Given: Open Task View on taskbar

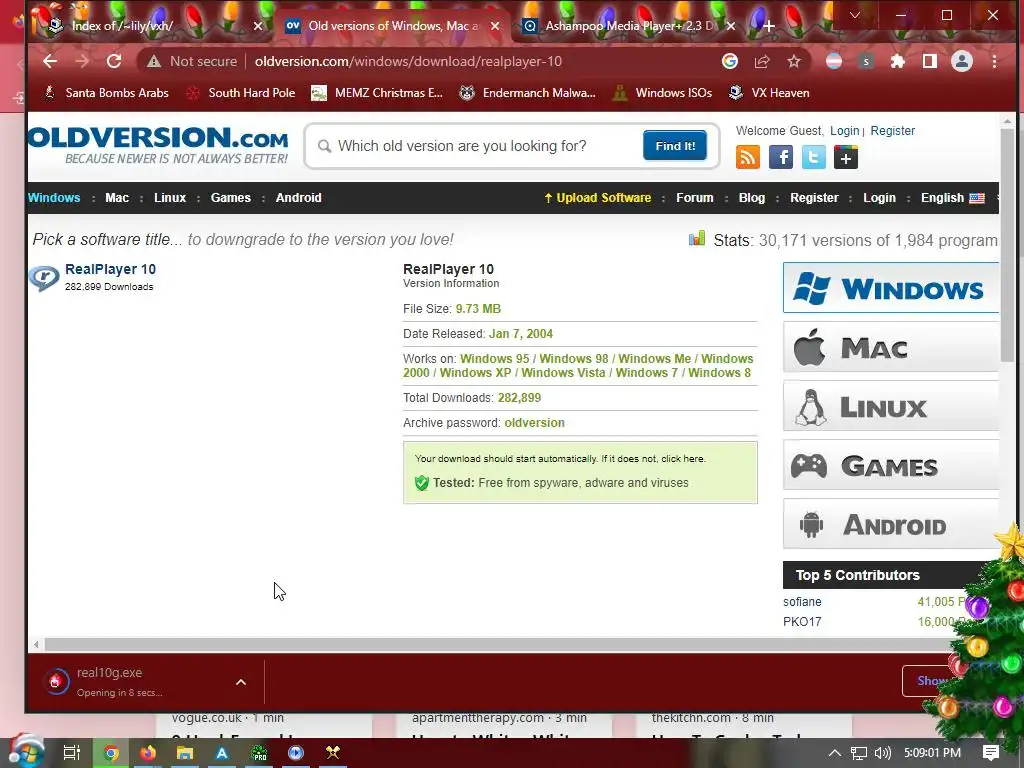Looking at the screenshot, I should [x=72, y=753].
